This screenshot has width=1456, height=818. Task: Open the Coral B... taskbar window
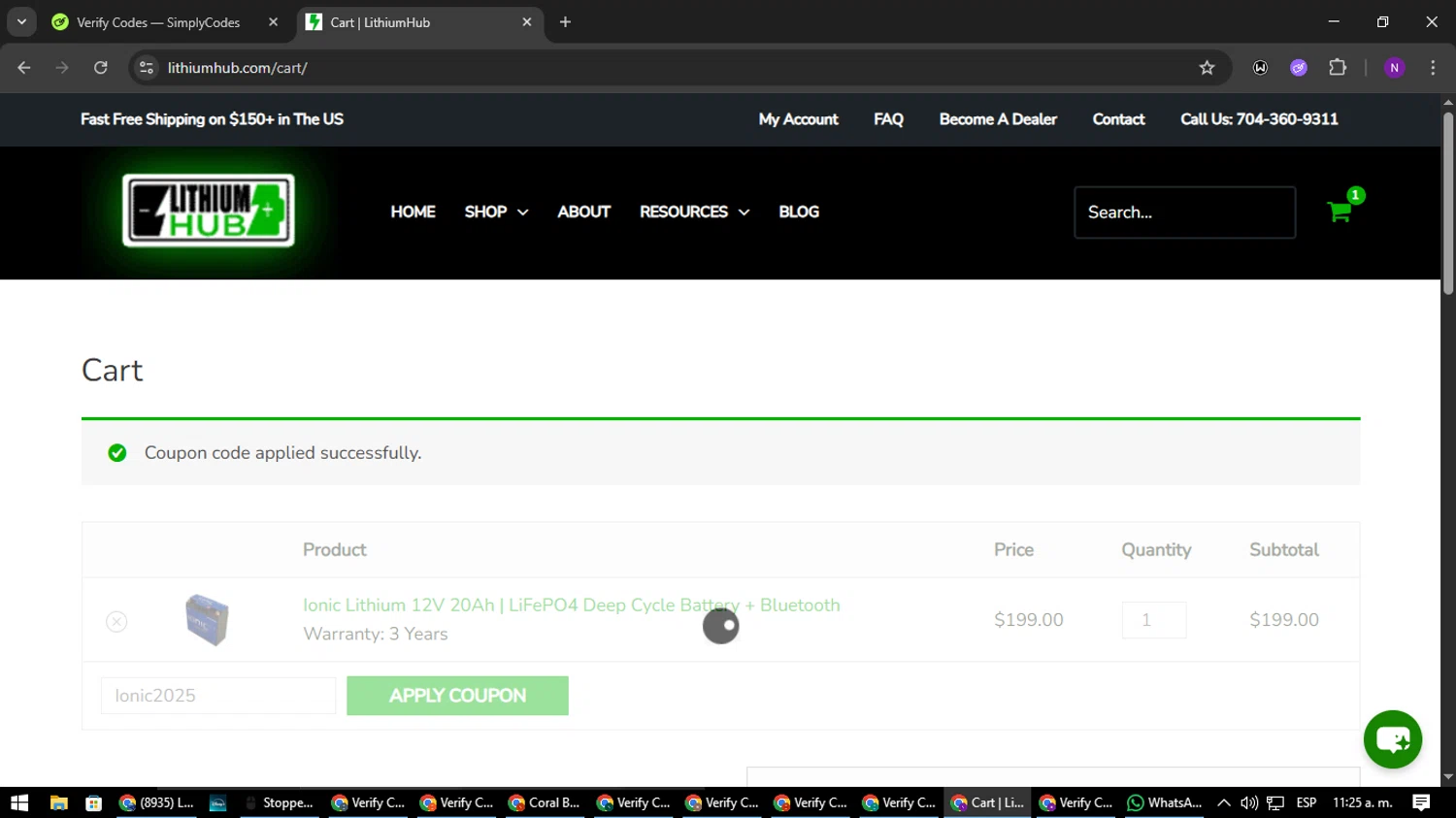tap(545, 802)
